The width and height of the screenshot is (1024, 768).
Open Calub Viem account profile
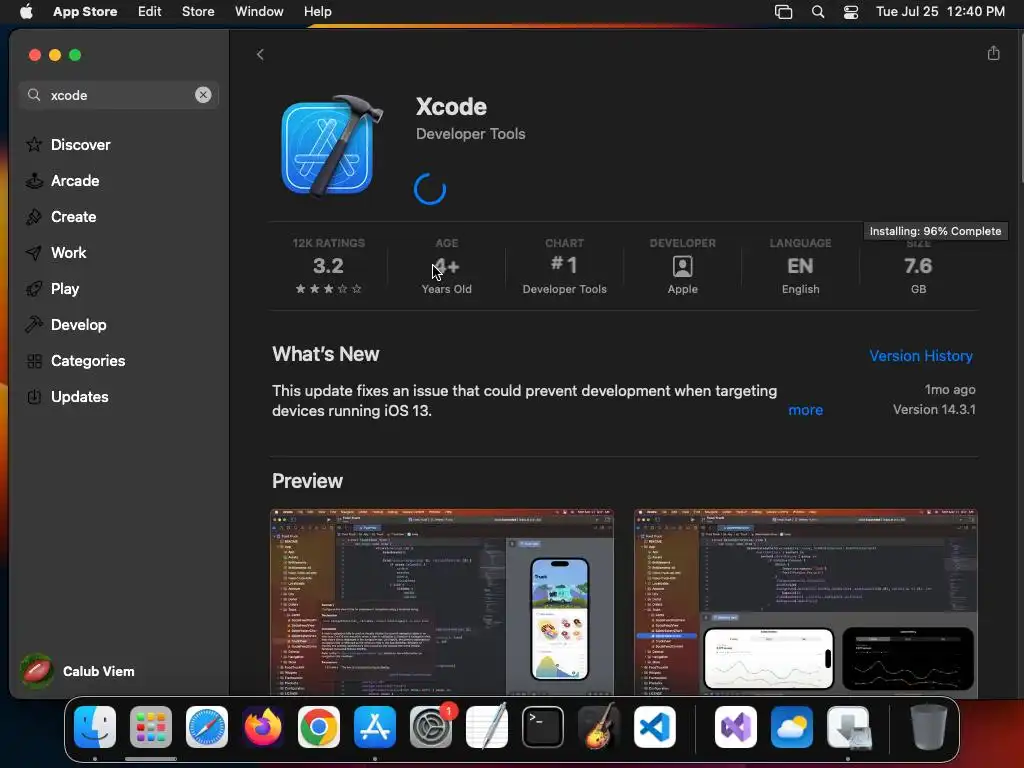[78, 671]
